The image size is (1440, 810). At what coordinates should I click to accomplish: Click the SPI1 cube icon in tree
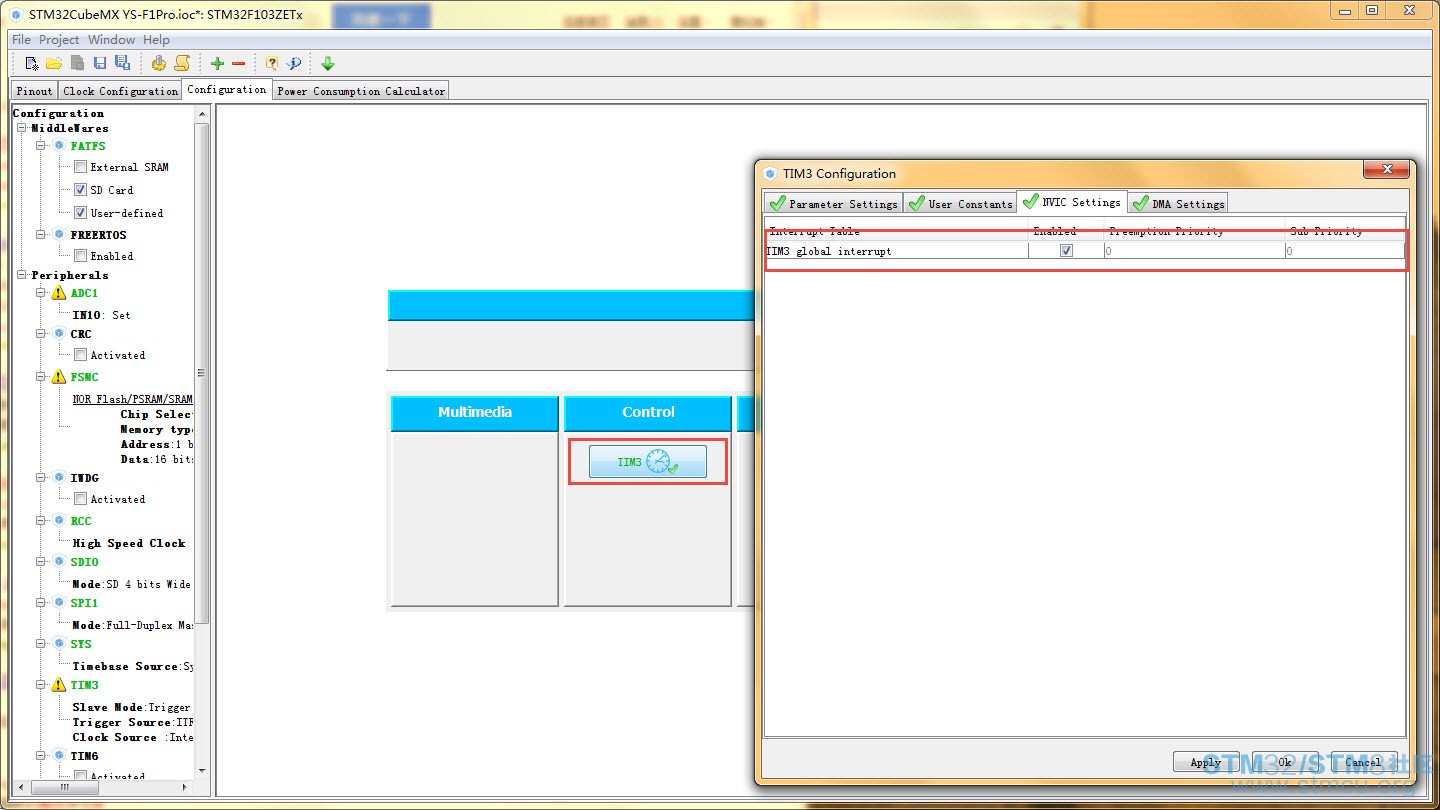click(59, 603)
